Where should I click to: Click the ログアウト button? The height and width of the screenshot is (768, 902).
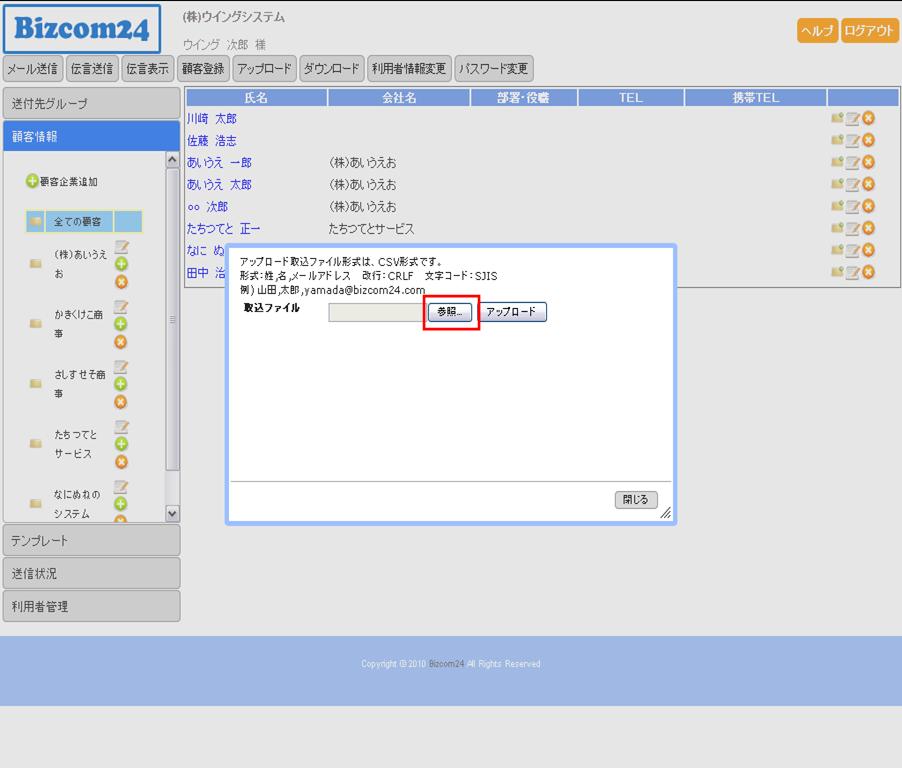(868, 31)
